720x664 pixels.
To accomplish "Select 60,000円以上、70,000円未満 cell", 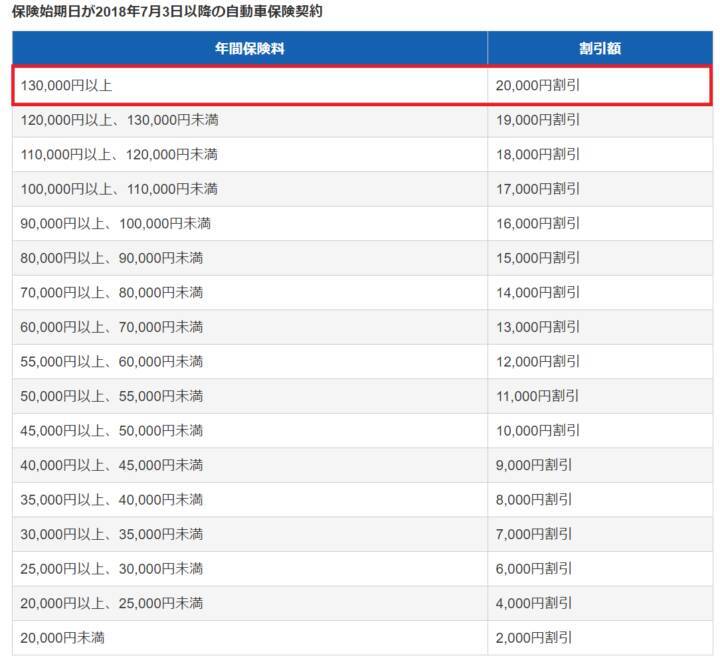I will tap(250, 327).
